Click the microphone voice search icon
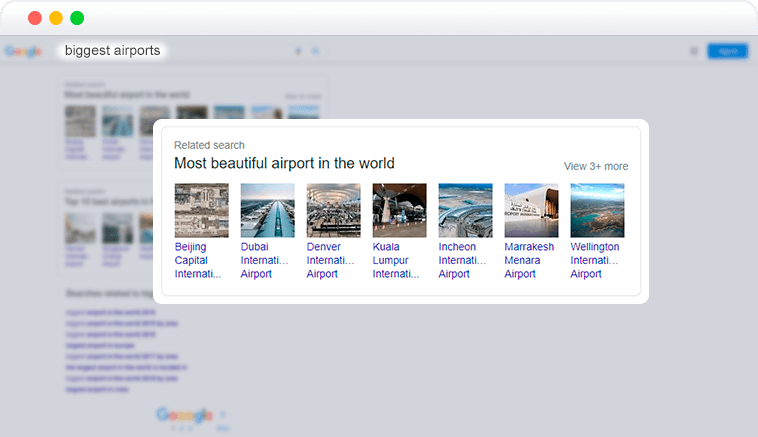The height and width of the screenshot is (437, 758). [x=298, y=51]
